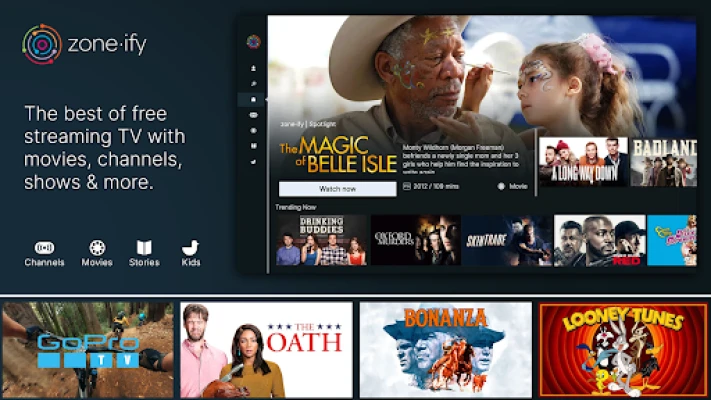
Task: Open The Oath movie tile
Action: click(267, 350)
